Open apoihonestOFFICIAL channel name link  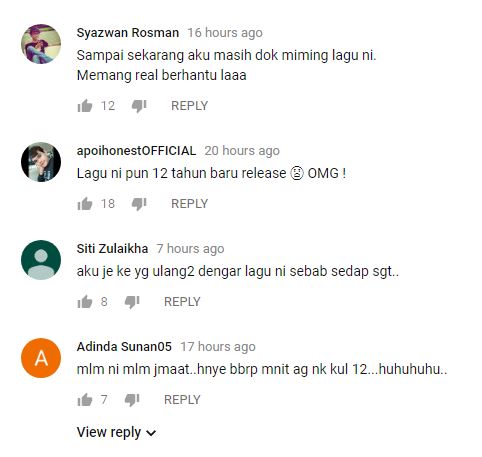point(136,151)
